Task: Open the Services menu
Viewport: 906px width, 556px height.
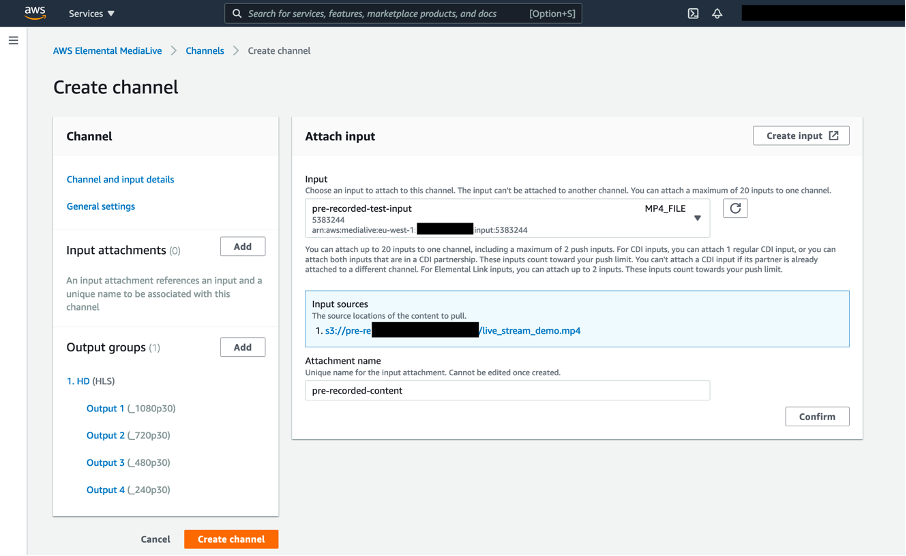Action: [x=91, y=13]
